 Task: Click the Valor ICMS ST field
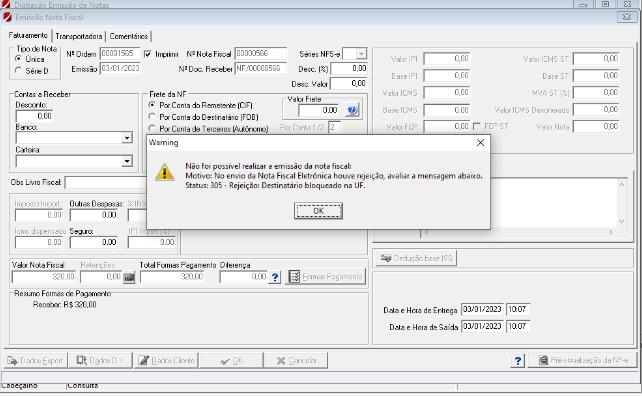point(596,59)
